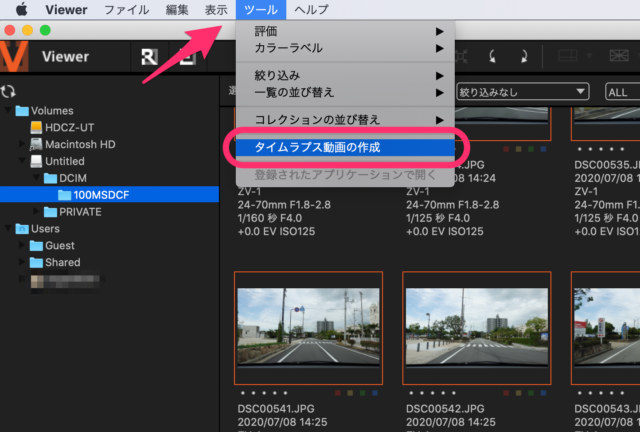Apply red color label to DSC00542.JPG

[506, 393]
